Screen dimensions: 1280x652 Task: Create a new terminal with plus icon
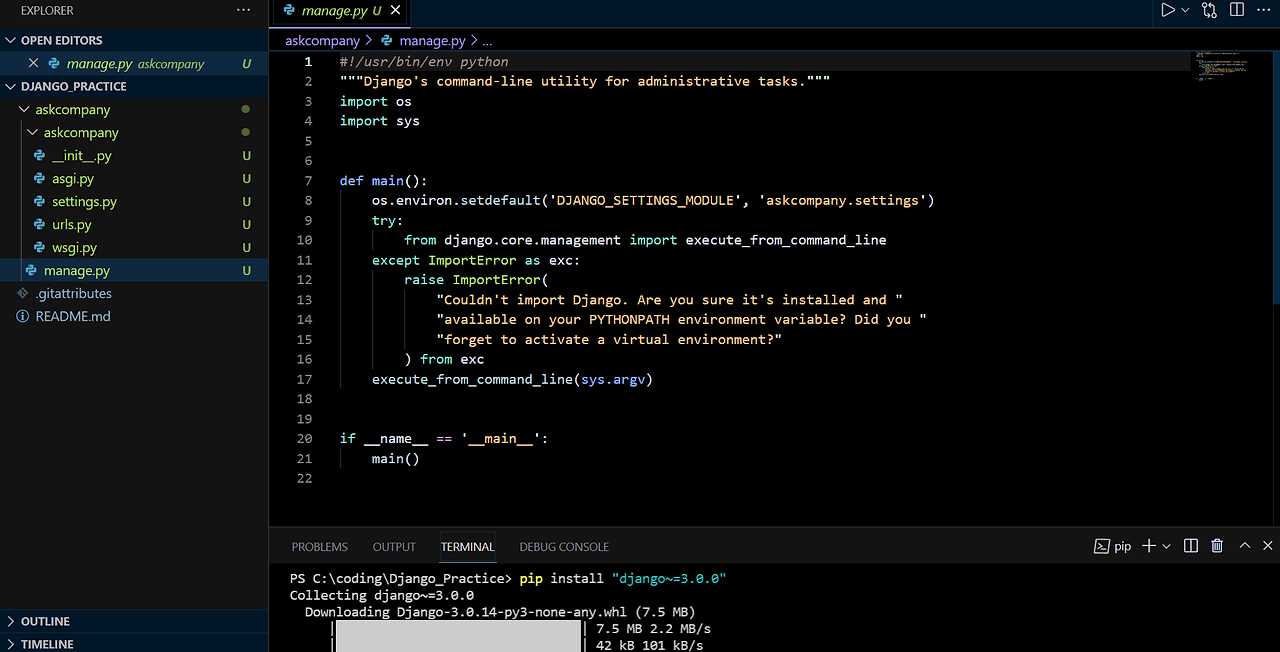1149,546
